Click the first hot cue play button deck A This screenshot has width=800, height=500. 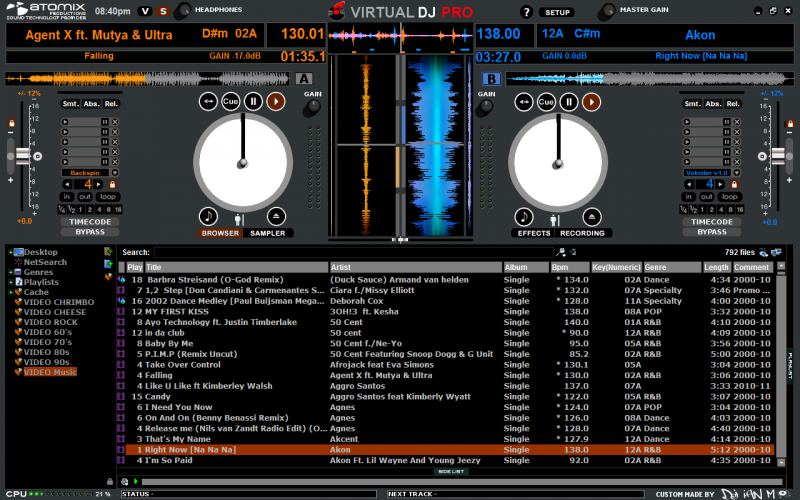[x=65, y=122]
